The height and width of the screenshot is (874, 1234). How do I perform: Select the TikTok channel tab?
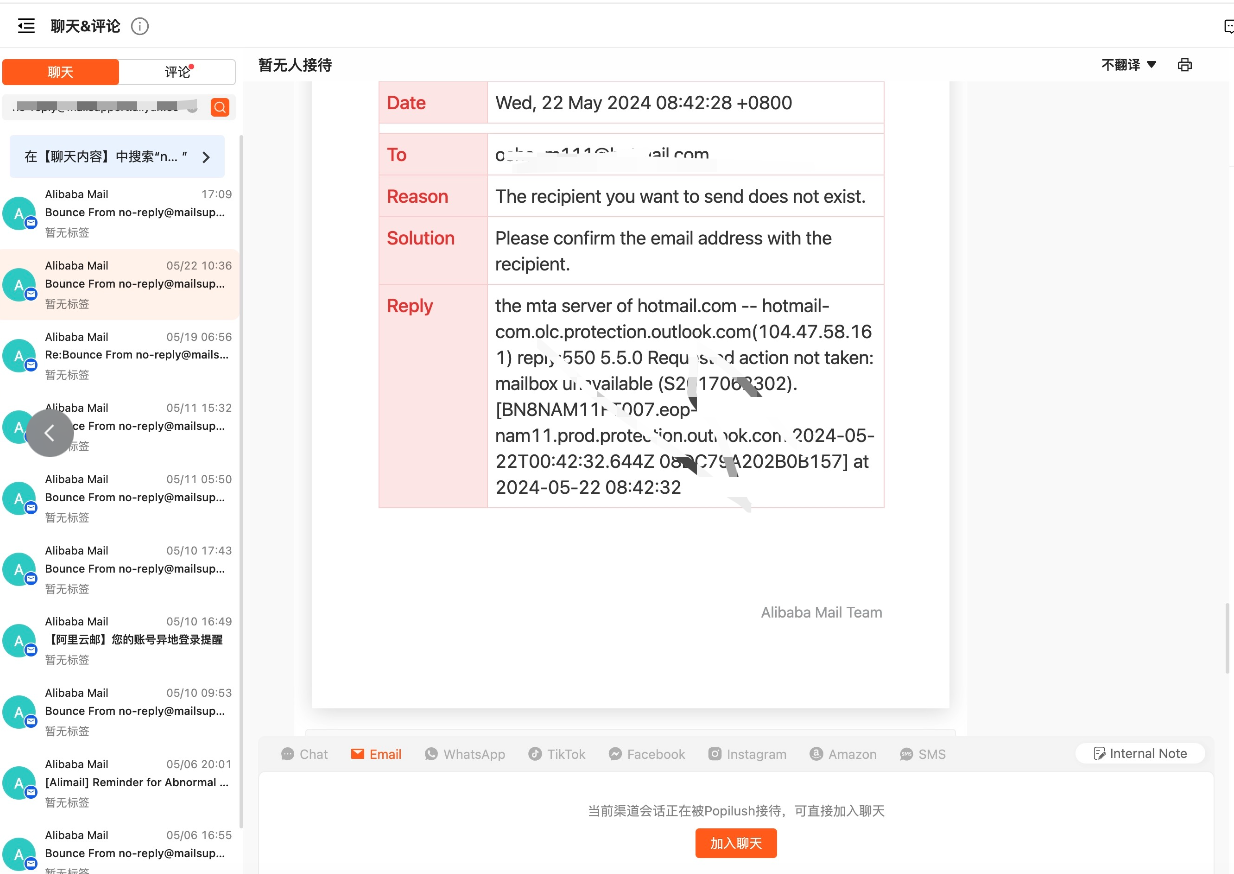pos(557,754)
